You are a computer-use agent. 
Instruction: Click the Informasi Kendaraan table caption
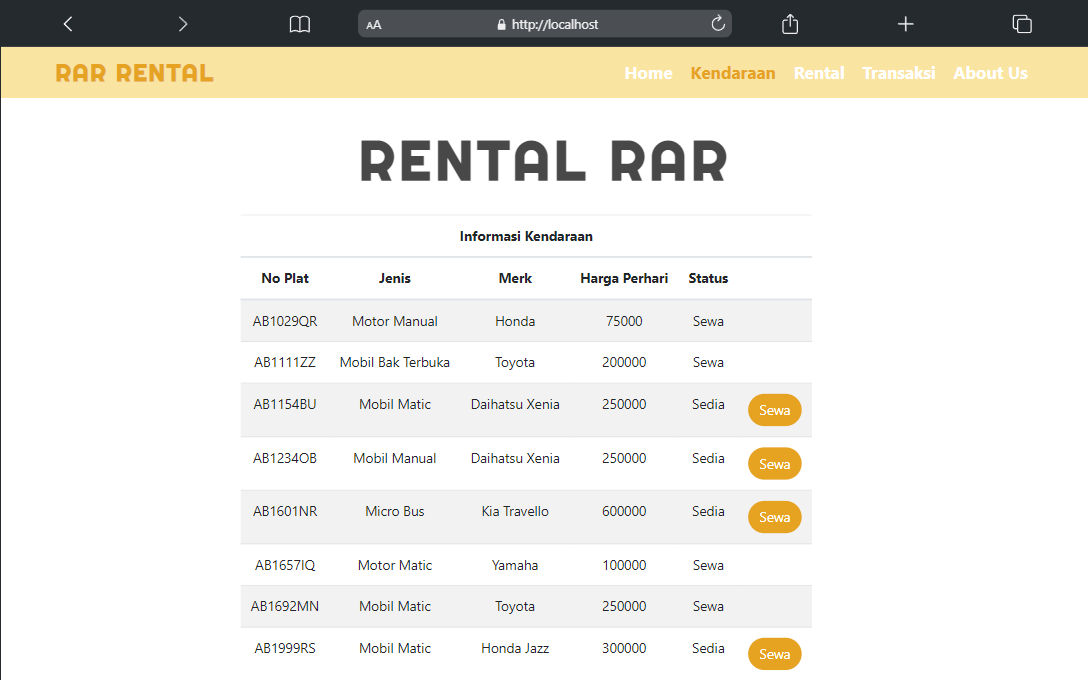526,237
